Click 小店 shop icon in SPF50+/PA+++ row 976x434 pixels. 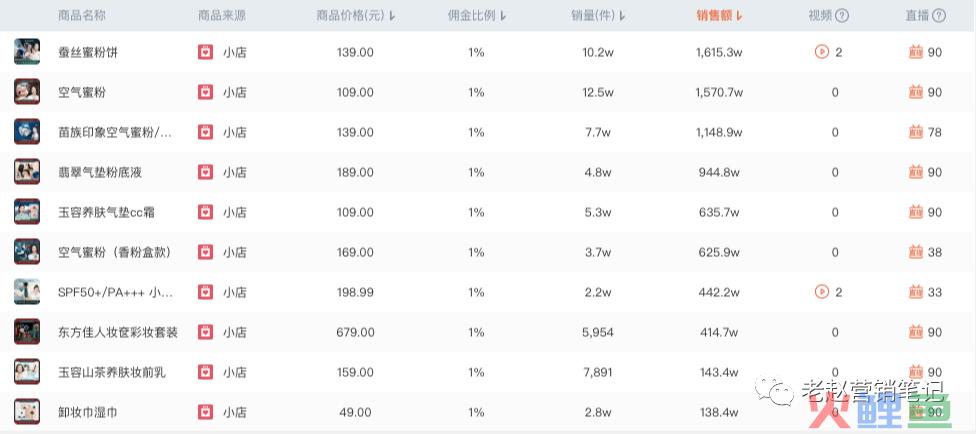coord(205,291)
